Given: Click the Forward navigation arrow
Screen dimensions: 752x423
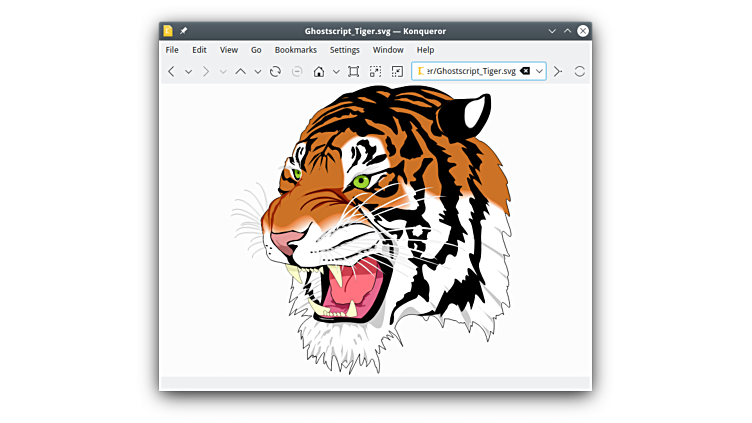Looking at the screenshot, I should [x=206, y=72].
